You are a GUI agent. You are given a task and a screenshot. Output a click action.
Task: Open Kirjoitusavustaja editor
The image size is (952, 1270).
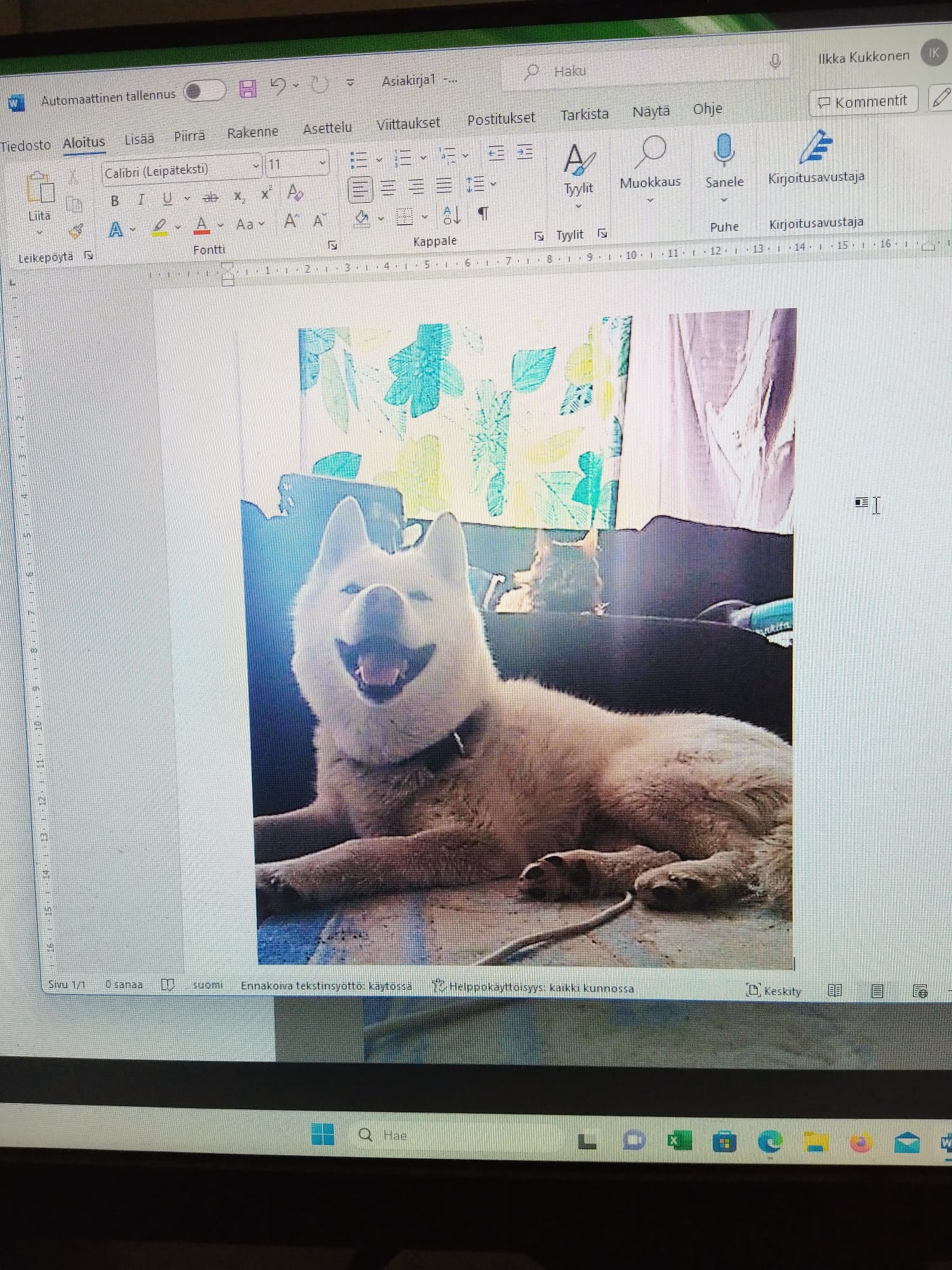point(816,157)
